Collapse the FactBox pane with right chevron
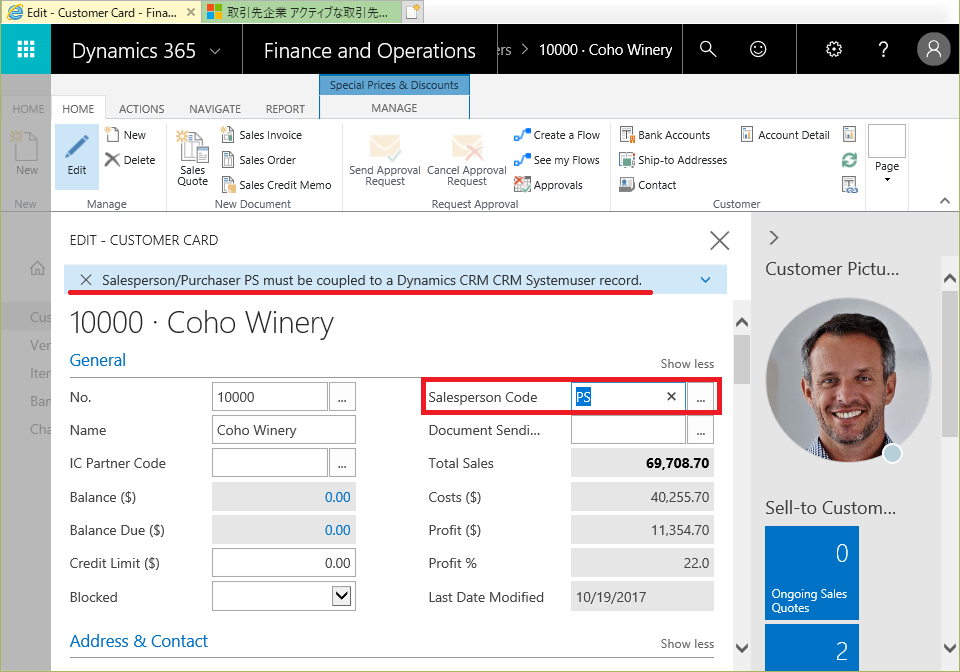 tap(774, 237)
